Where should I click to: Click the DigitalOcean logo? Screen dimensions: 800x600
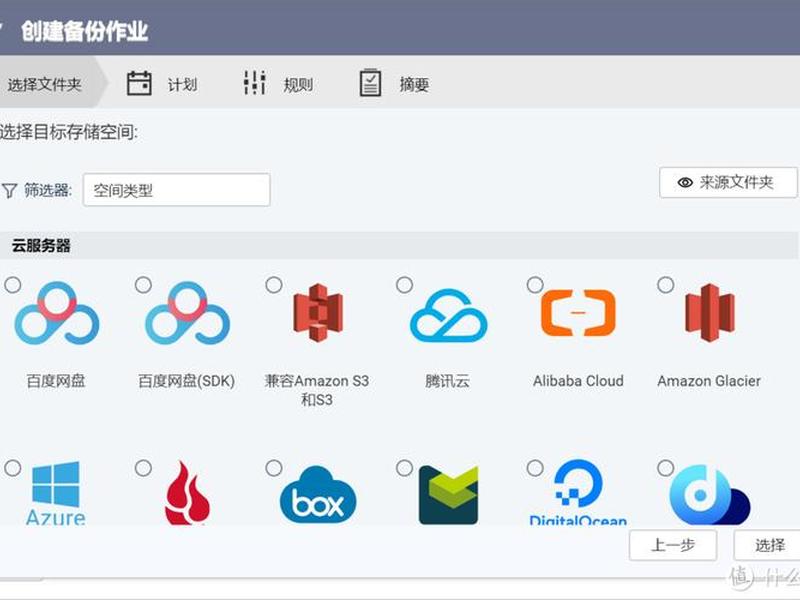coord(578,493)
